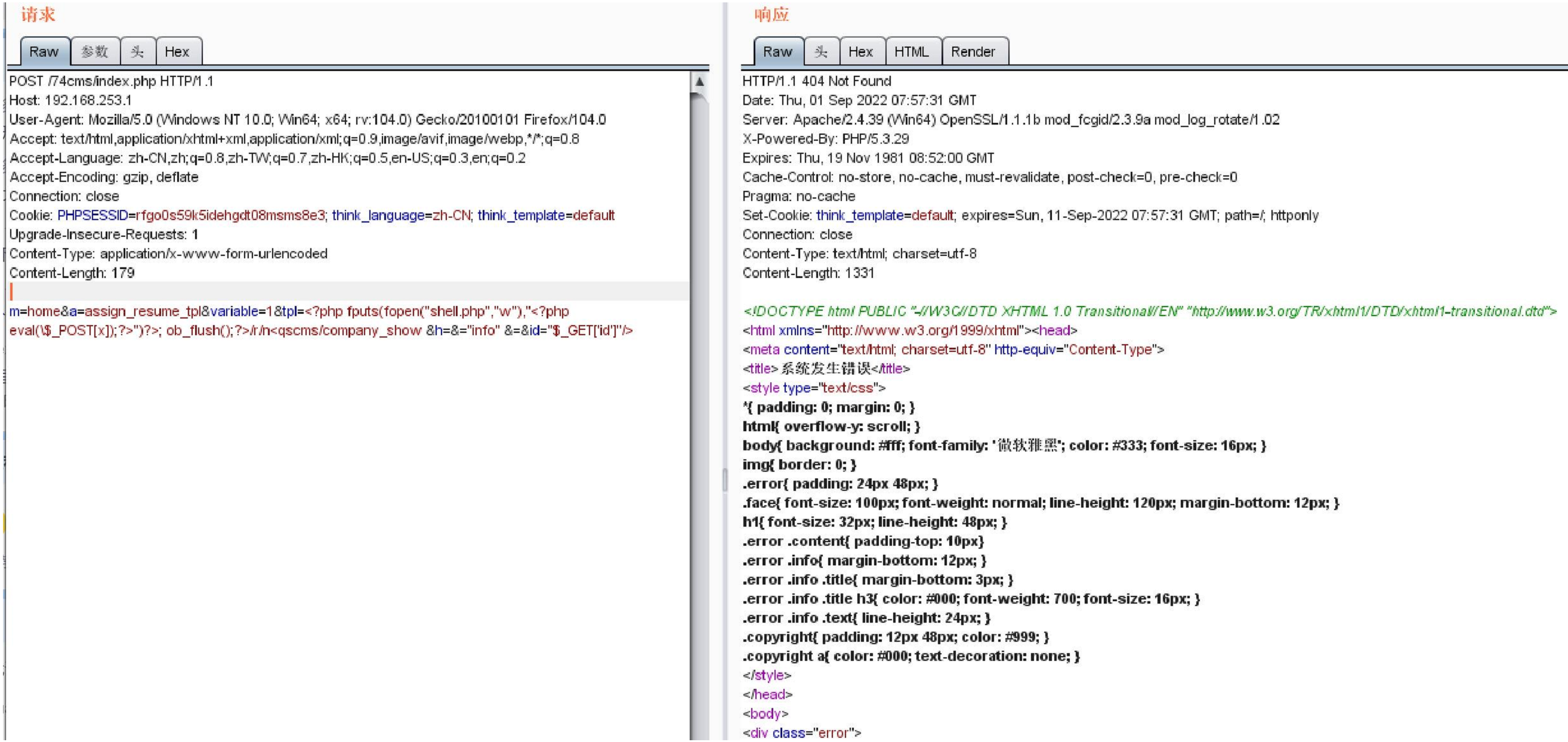Click the request scrollbar up arrow
The image size is (1568, 742).
[x=700, y=82]
